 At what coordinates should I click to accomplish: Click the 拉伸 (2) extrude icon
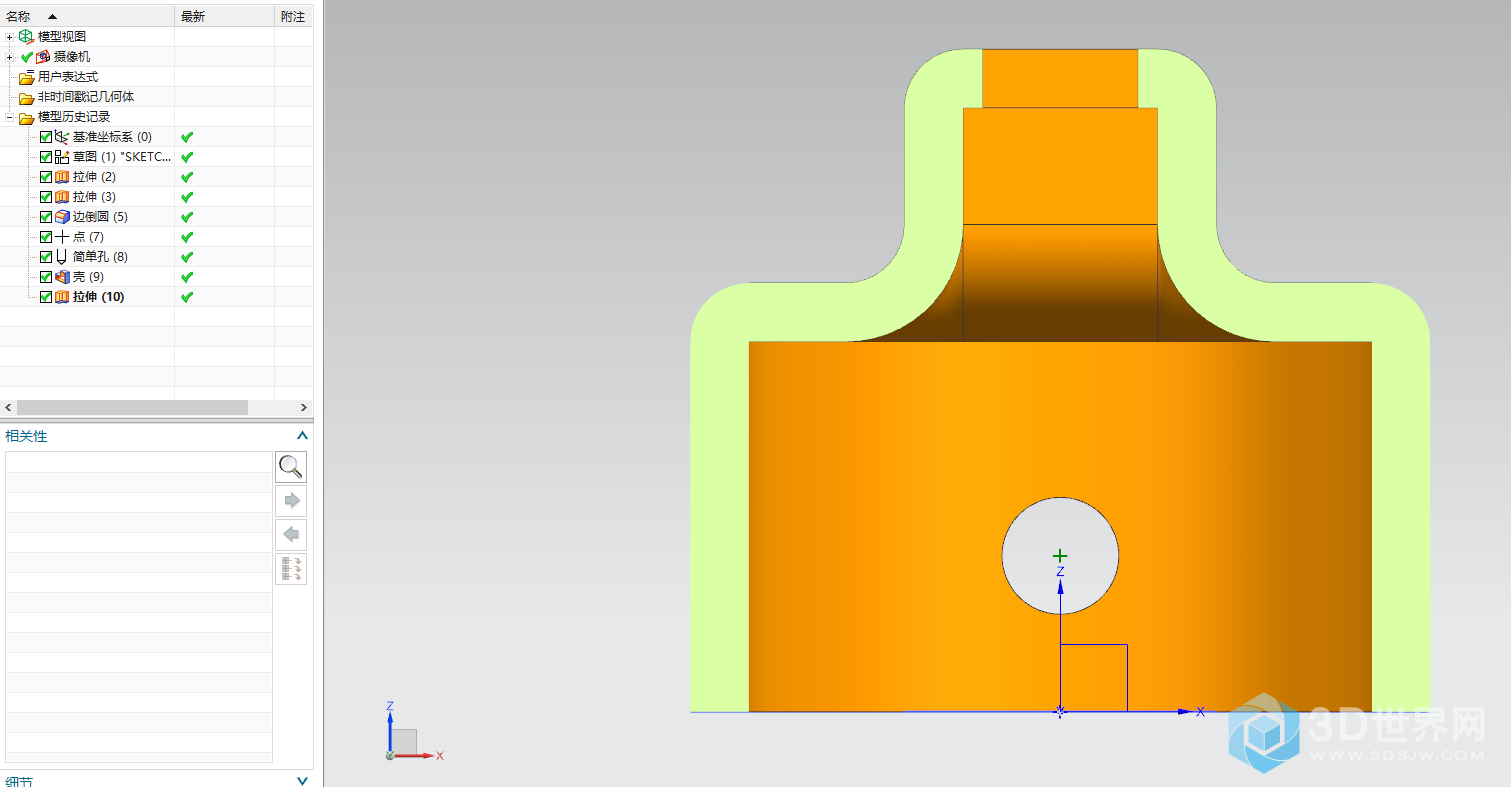click(x=62, y=177)
